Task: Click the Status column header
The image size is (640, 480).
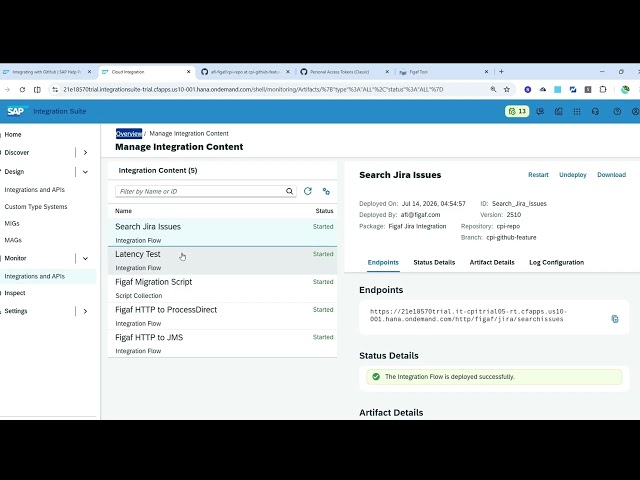Action: click(x=324, y=211)
